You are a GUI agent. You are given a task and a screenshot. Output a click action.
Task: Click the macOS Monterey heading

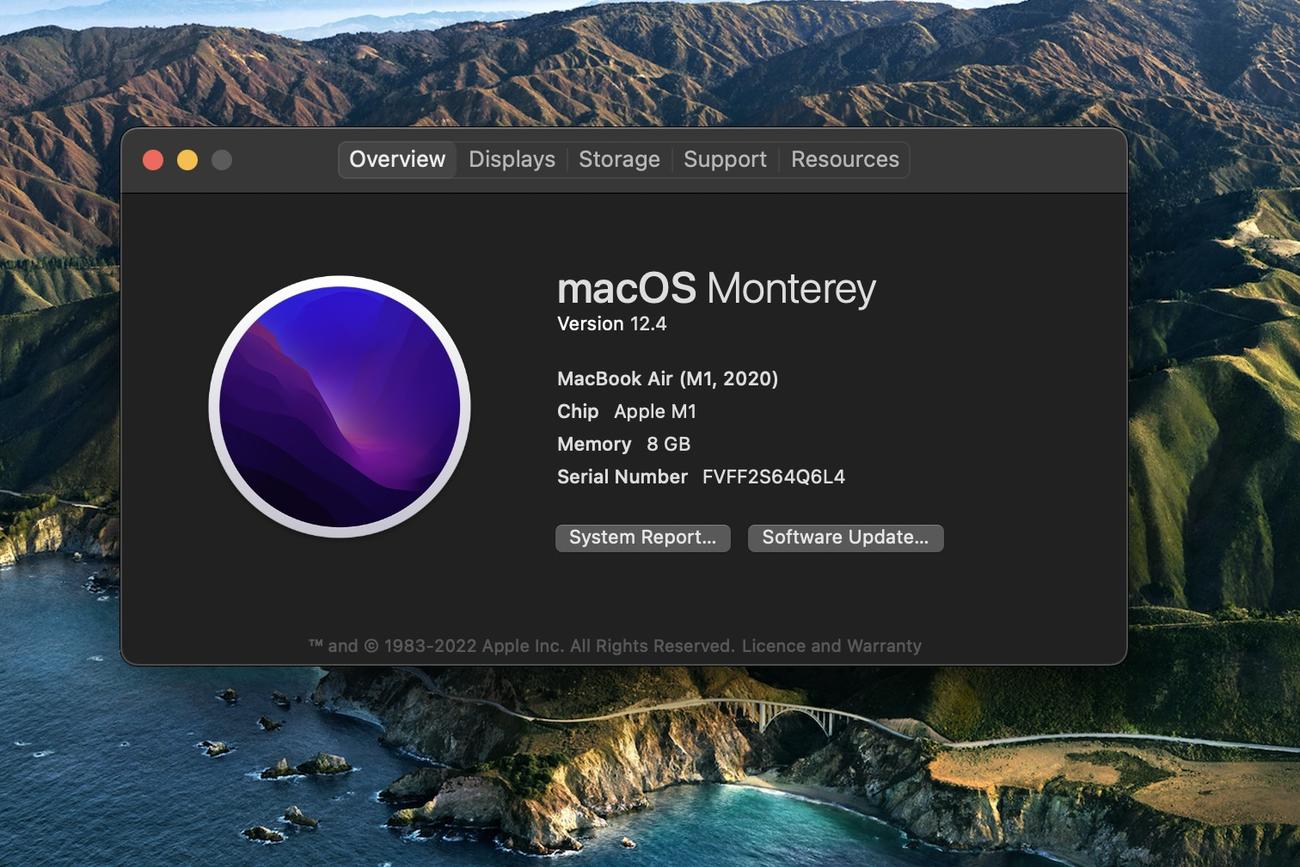pos(716,289)
